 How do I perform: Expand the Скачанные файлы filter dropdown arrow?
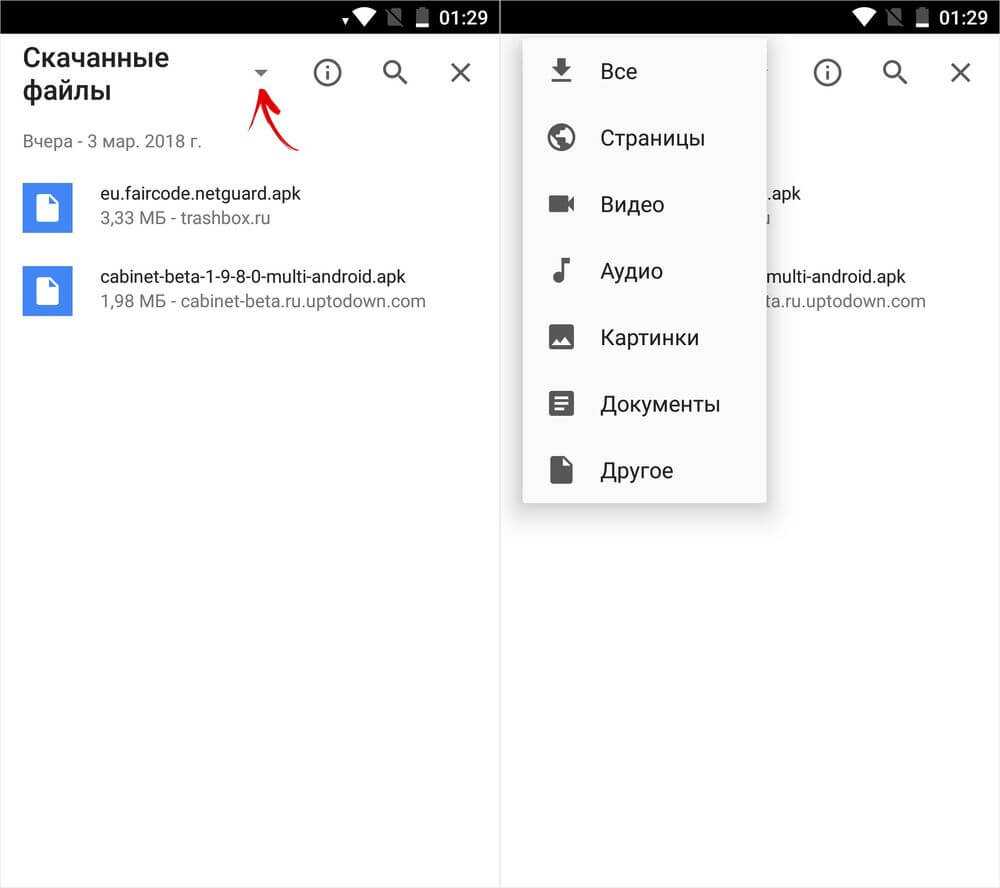(x=261, y=73)
